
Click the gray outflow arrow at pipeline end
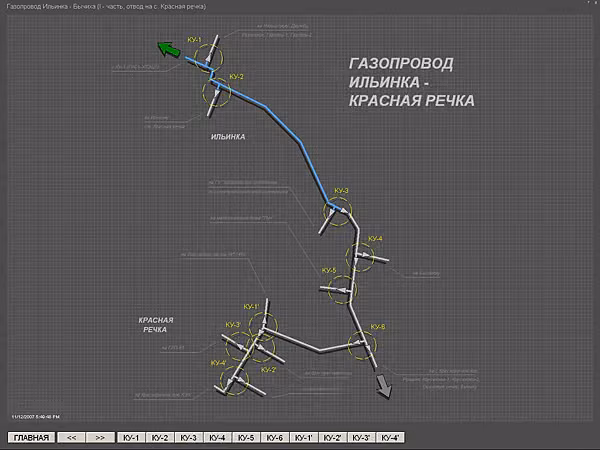tap(384, 386)
